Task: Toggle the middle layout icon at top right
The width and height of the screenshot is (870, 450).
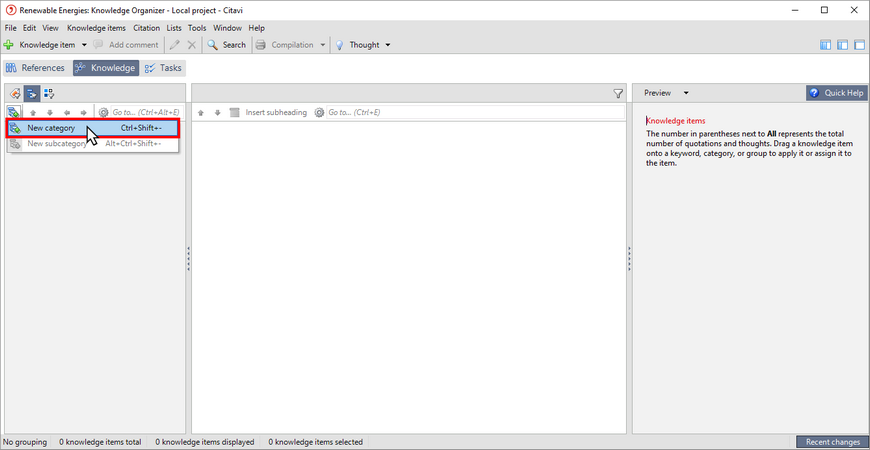Action: pos(843,45)
